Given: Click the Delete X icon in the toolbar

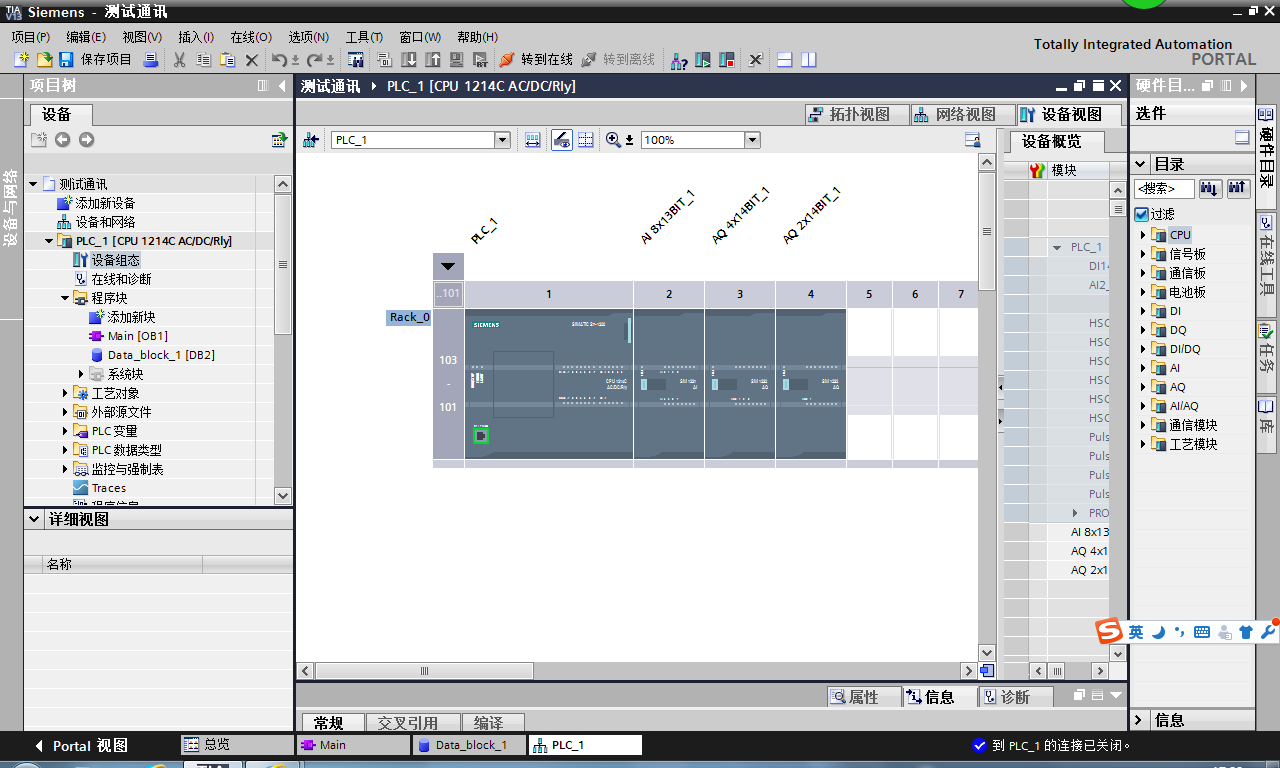Looking at the screenshot, I should pyautogui.click(x=252, y=60).
